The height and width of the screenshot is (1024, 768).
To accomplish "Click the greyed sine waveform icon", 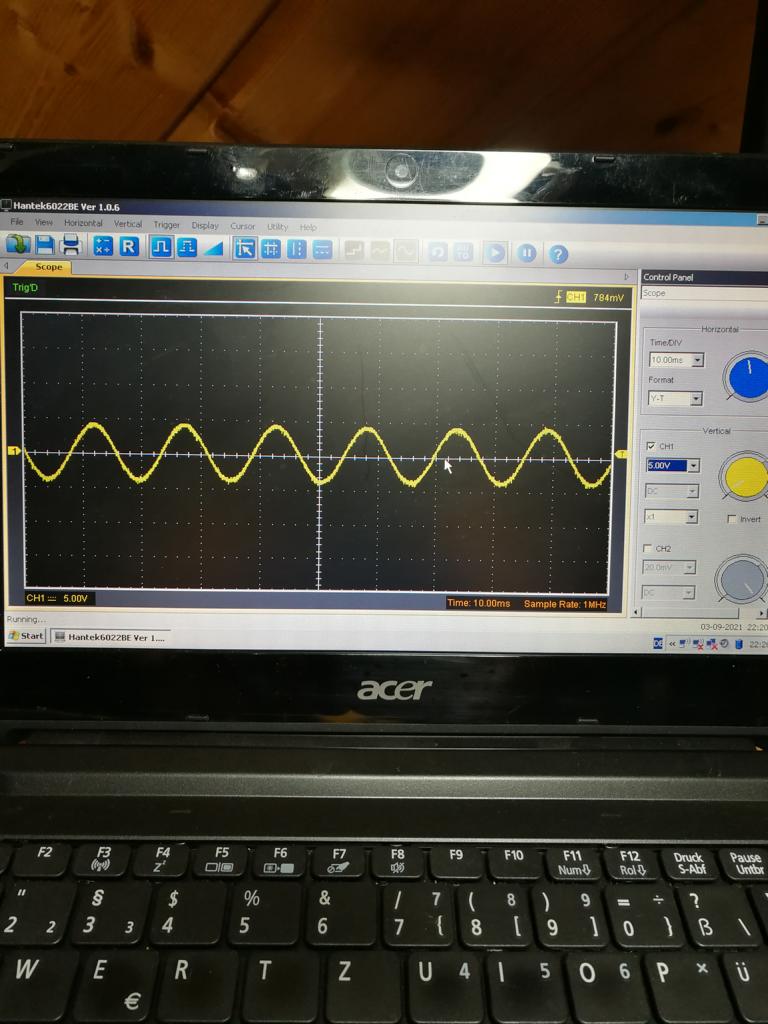I will coord(406,251).
